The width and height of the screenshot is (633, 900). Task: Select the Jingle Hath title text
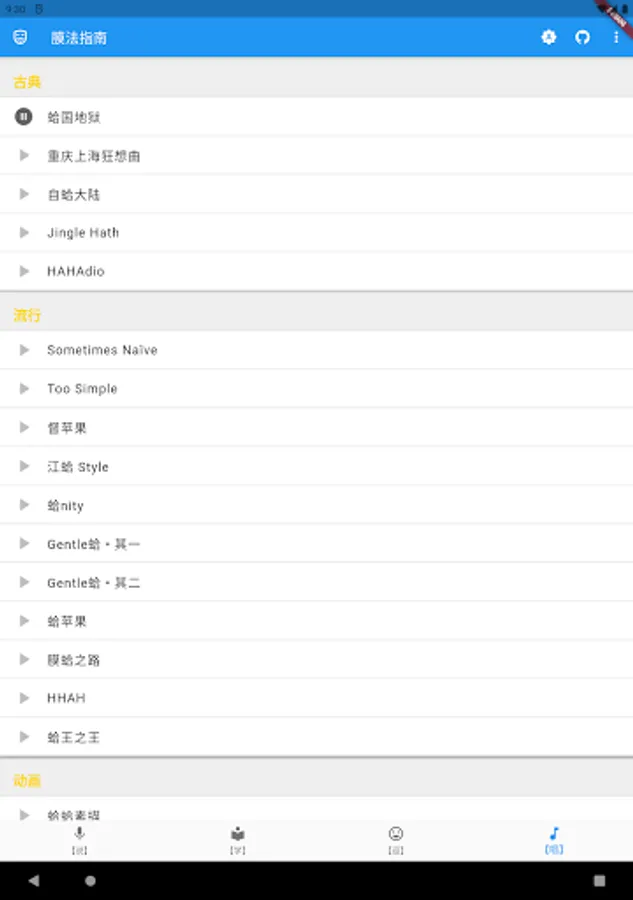pyautogui.click(x=83, y=232)
